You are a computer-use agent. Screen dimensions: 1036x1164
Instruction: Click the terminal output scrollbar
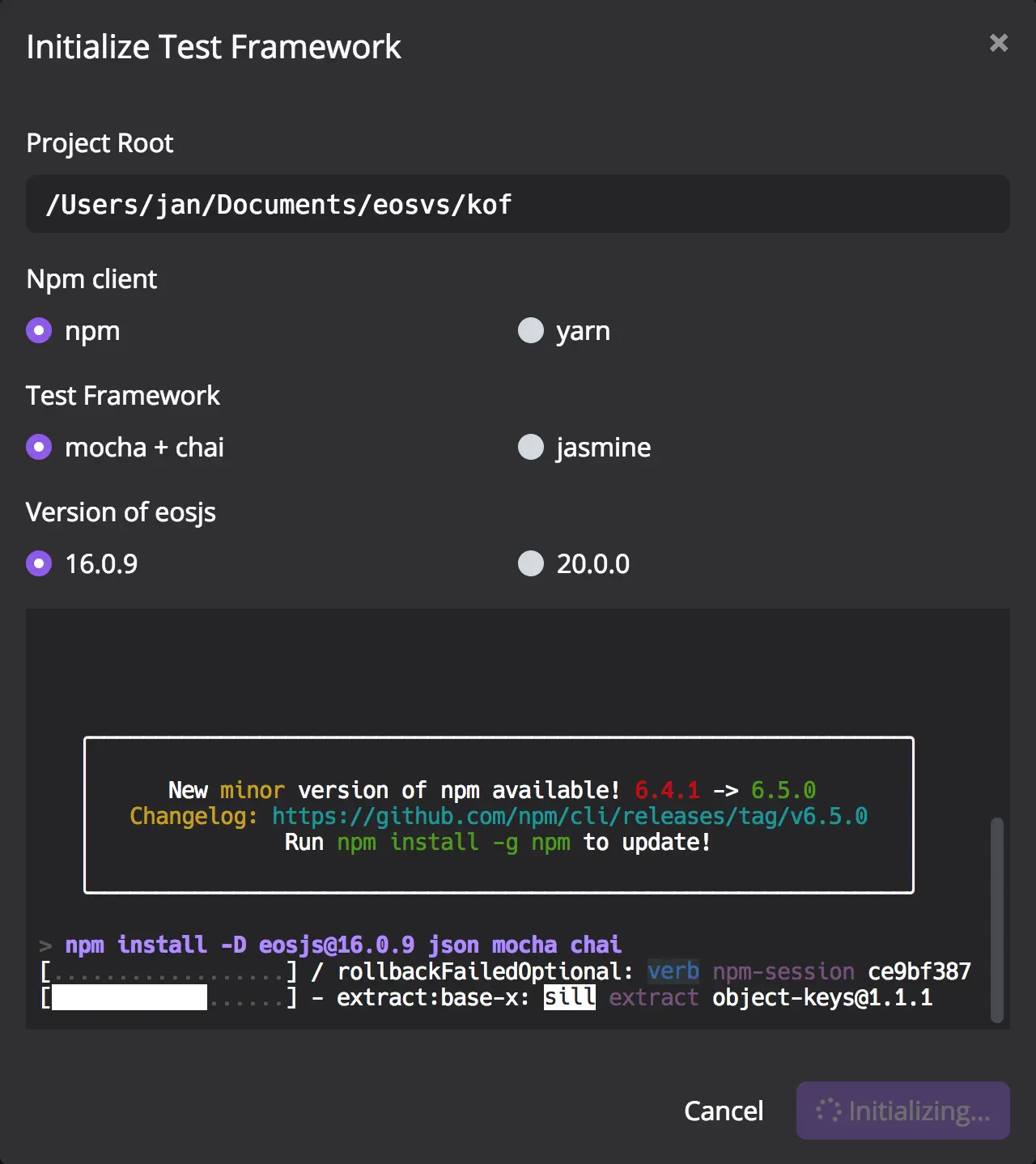click(997, 920)
